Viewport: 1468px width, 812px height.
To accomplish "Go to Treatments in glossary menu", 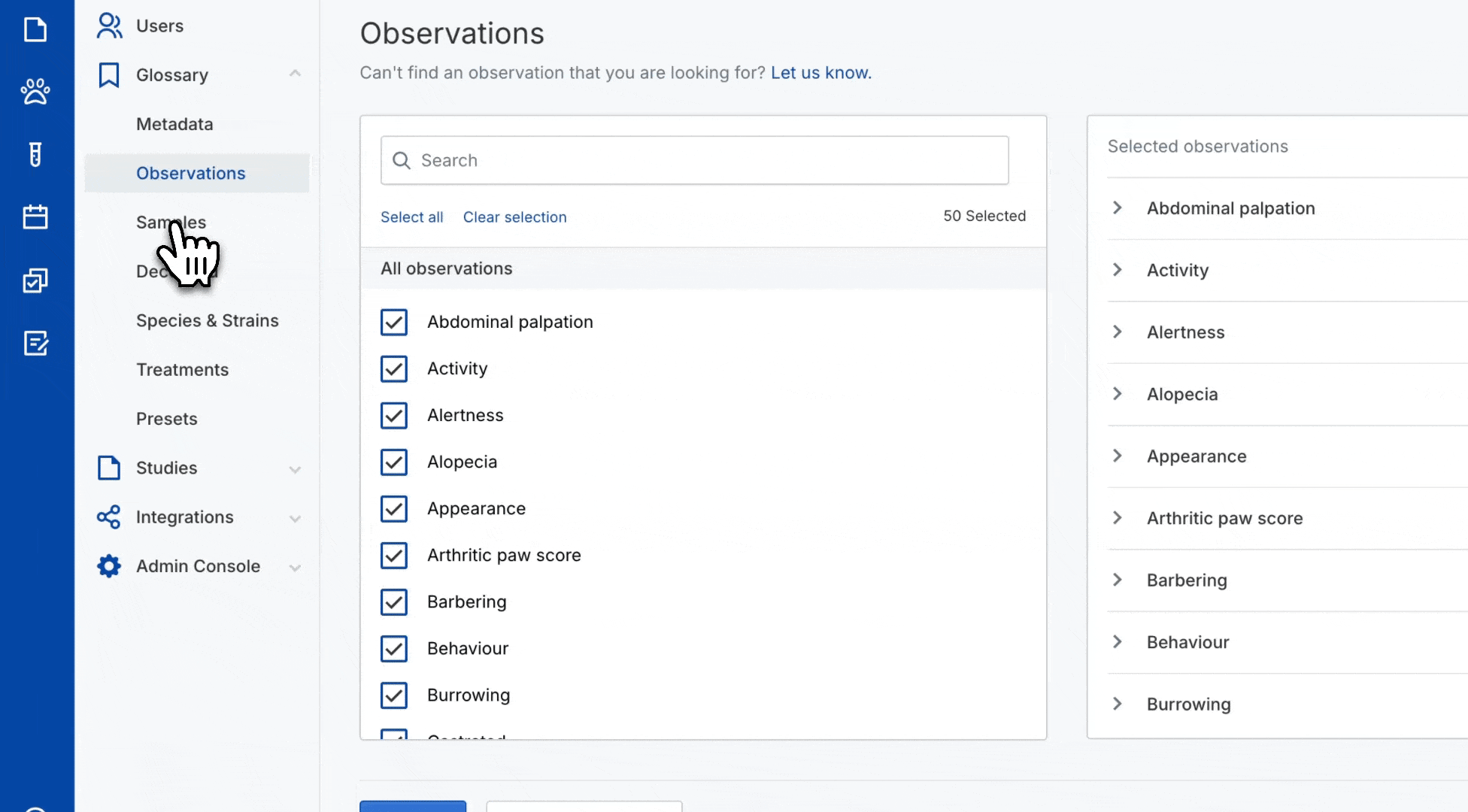I will click(x=182, y=370).
